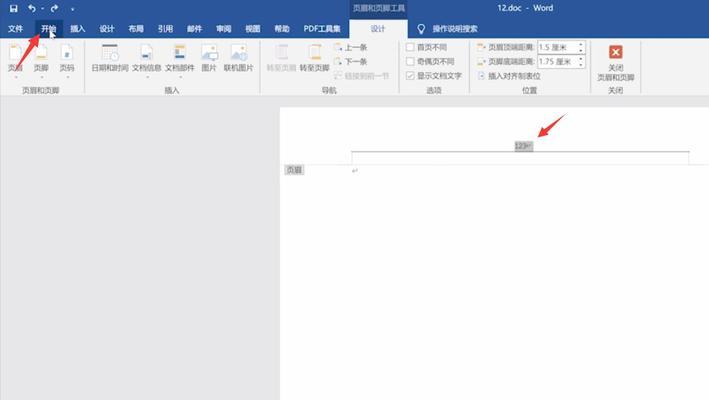
Task: Open 文档部件 menu
Action: (180, 59)
